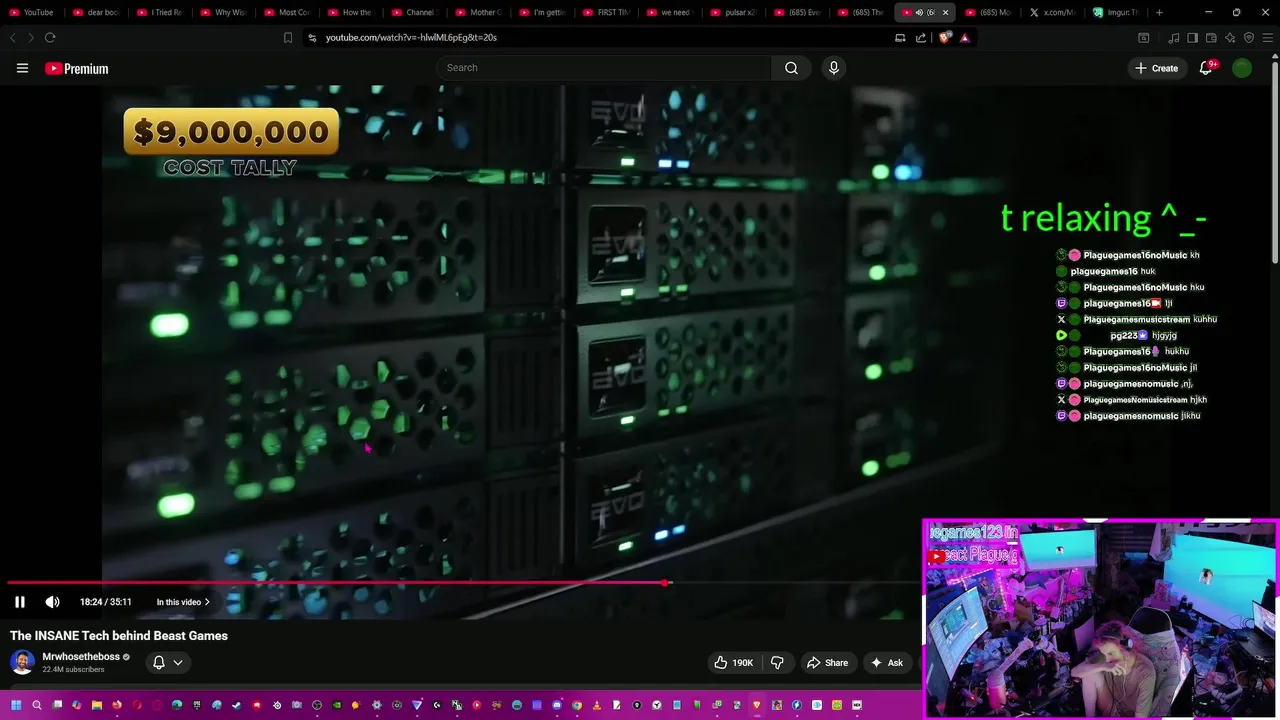
Task: Click the video title text
Action: point(119,635)
